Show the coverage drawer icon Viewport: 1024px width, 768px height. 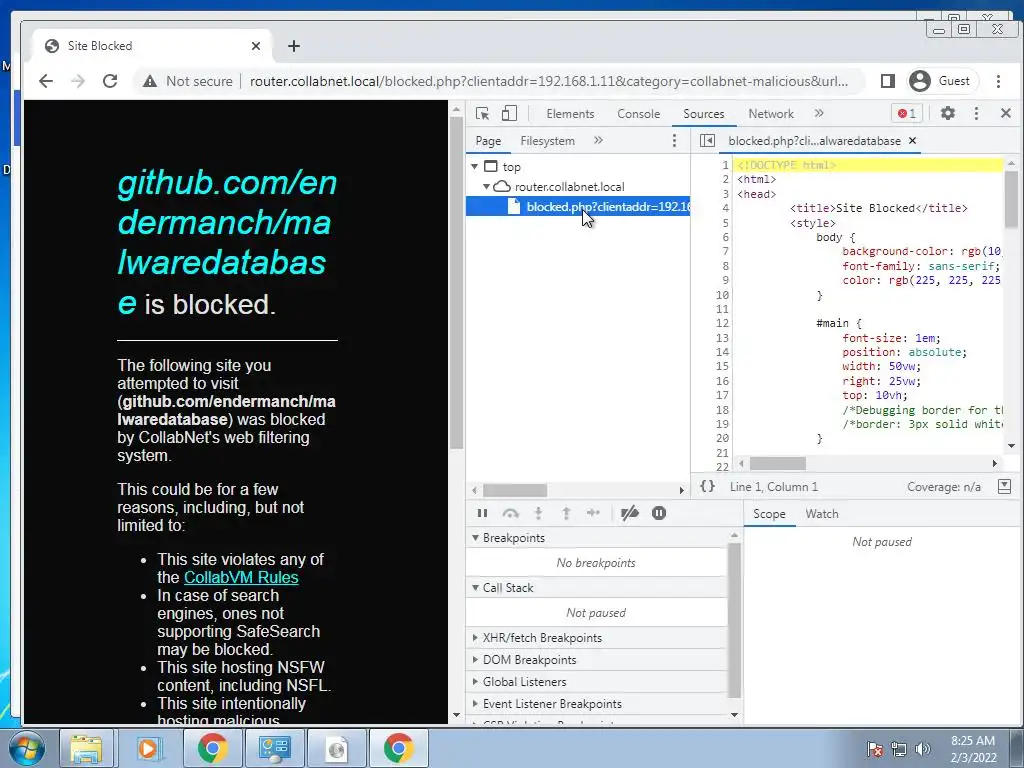(1004, 487)
